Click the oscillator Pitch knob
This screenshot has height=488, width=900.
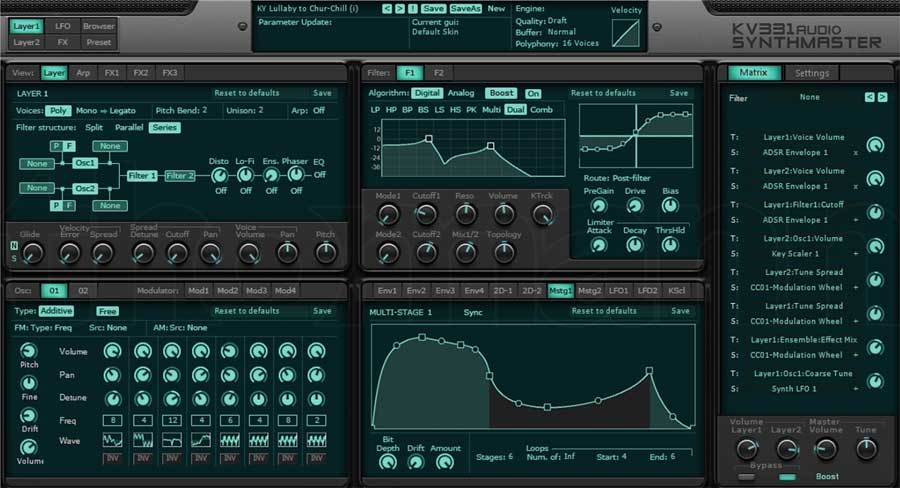pos(29,350)
